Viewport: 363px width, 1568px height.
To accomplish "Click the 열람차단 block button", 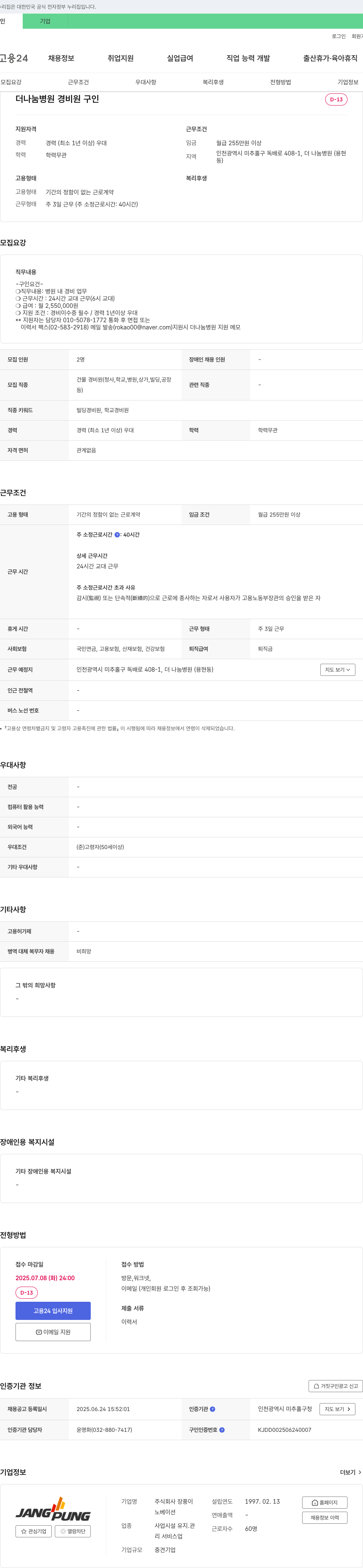I will click(x=73, y=1531).
